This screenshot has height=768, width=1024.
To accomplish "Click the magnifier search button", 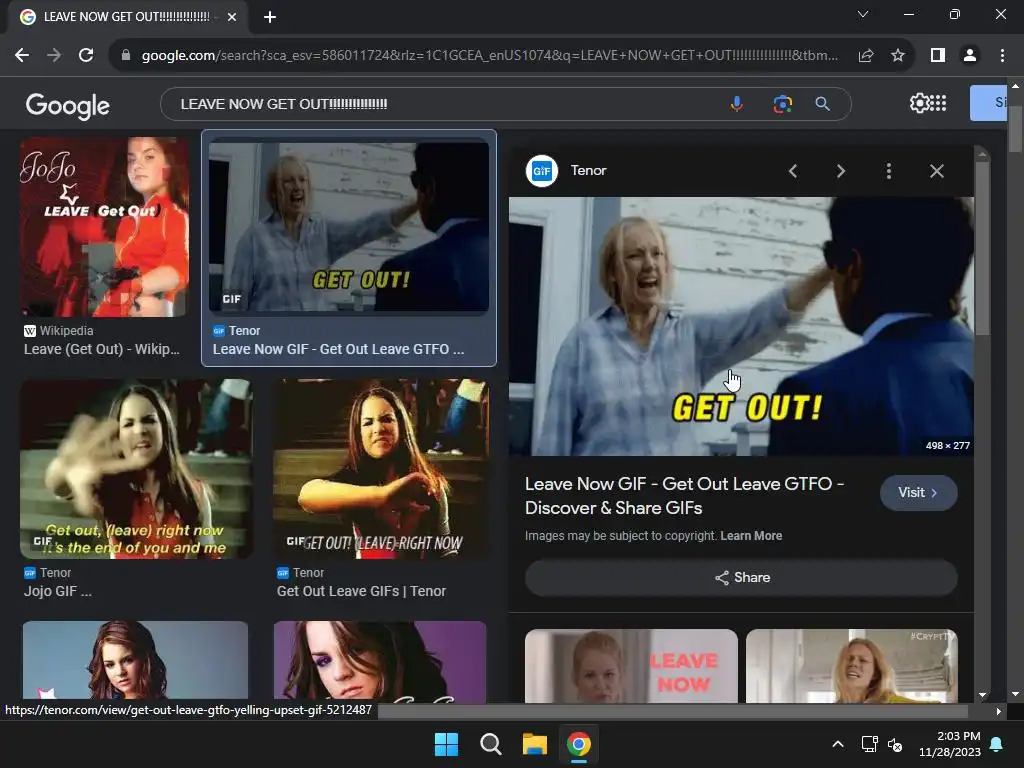I will [x=823, y=104].
